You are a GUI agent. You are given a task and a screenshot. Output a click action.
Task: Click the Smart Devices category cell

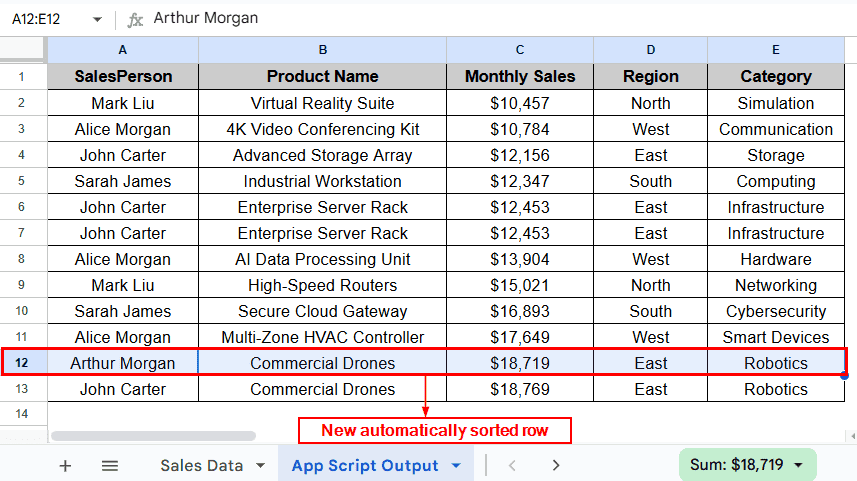pos(776,337)
